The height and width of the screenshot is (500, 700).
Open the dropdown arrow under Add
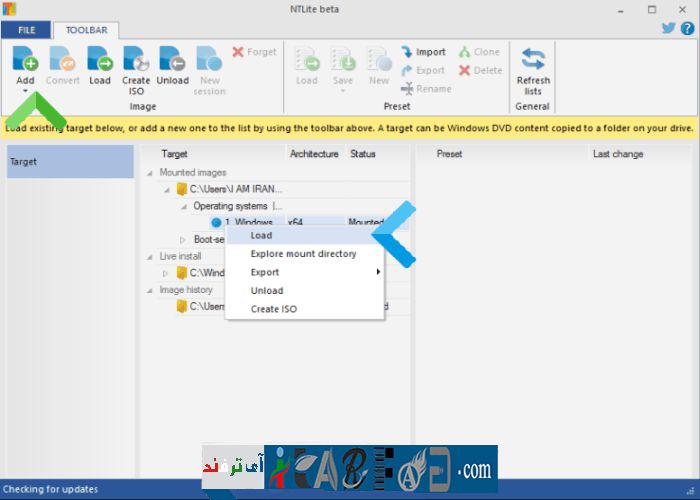point(26,91)
